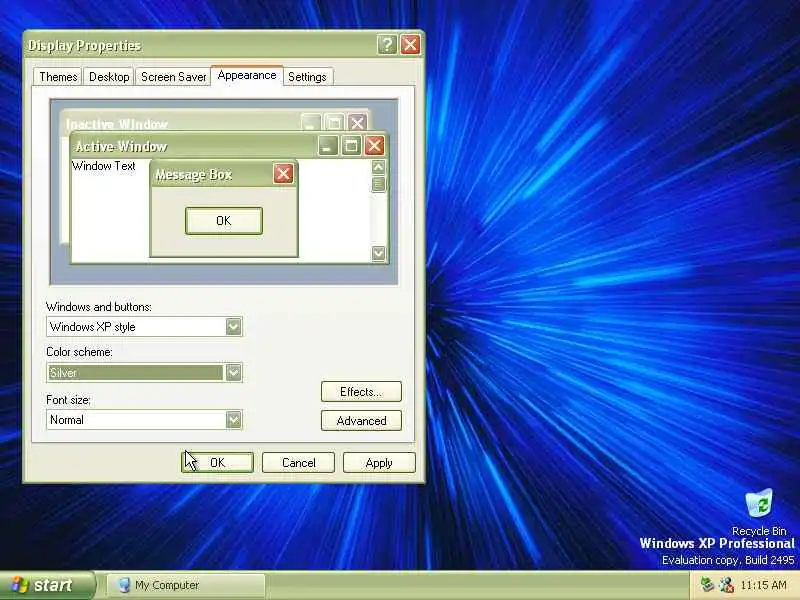Expand the Windows and buttons dropdown arrow
800x600 pixels.
[233, 327]
